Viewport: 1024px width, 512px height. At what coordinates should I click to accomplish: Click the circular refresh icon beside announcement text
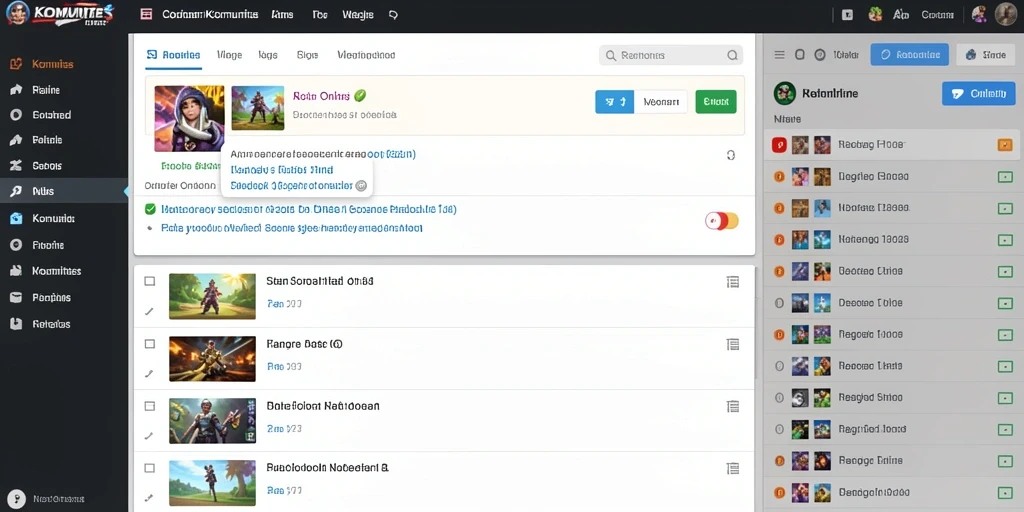tap(731, 155)
